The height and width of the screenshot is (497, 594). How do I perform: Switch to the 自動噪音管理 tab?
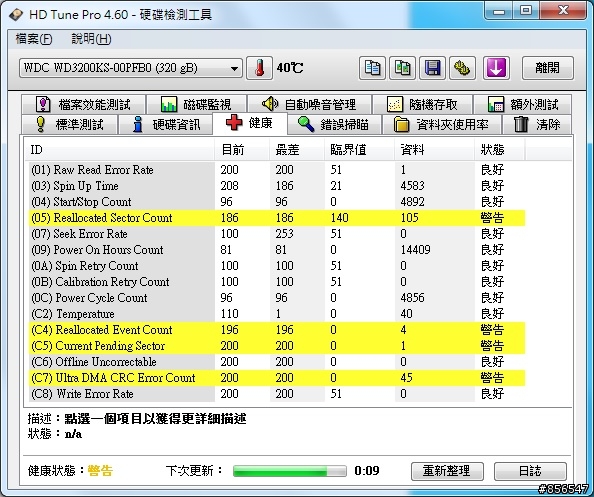tap(309, 104)
